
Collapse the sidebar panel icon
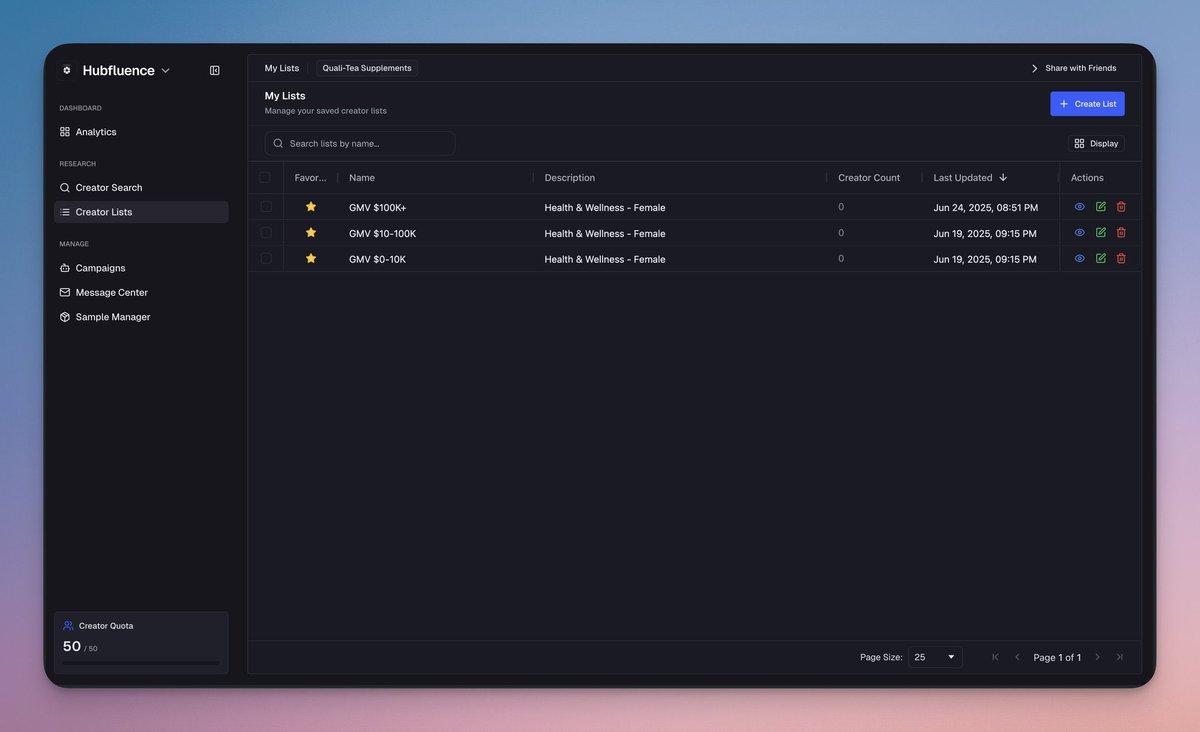click(x=215, y=70)
